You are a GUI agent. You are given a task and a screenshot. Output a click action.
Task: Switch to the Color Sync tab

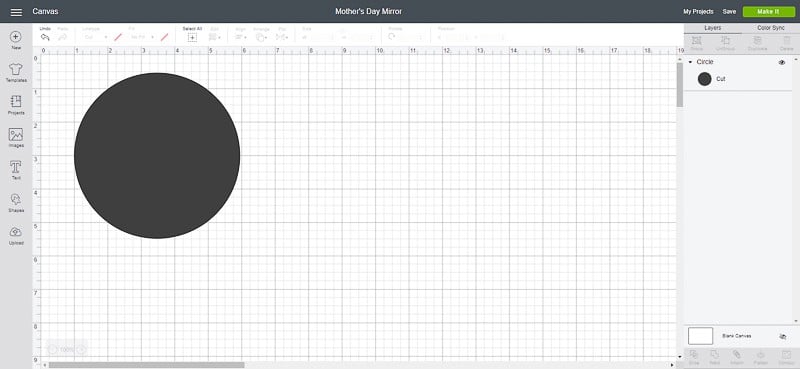770,28
